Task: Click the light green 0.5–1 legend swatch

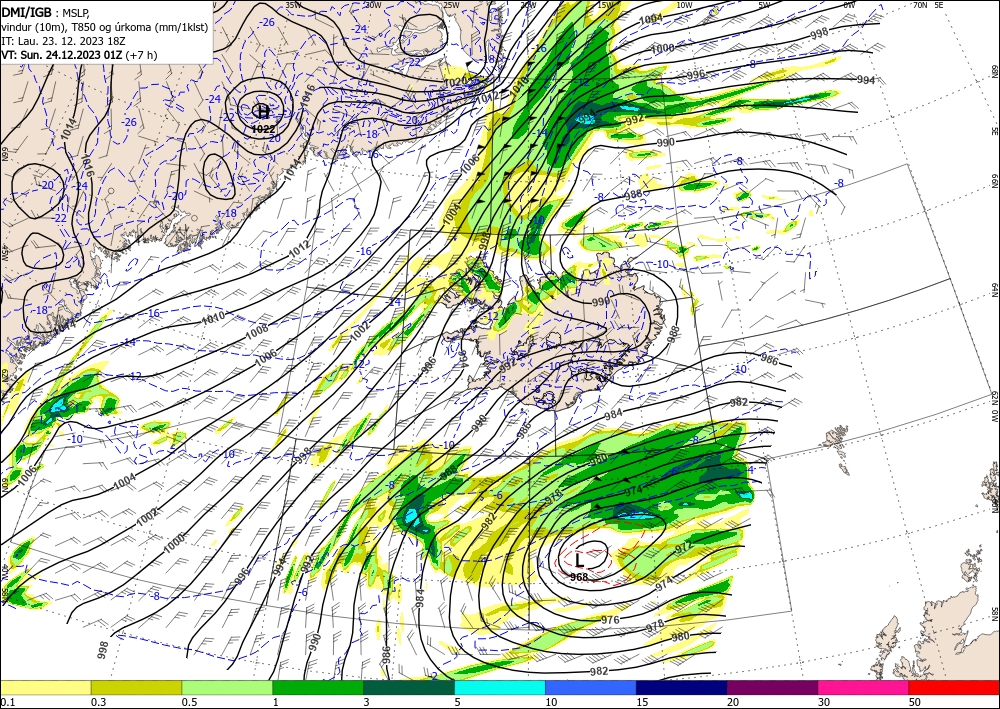Action: 227,687
